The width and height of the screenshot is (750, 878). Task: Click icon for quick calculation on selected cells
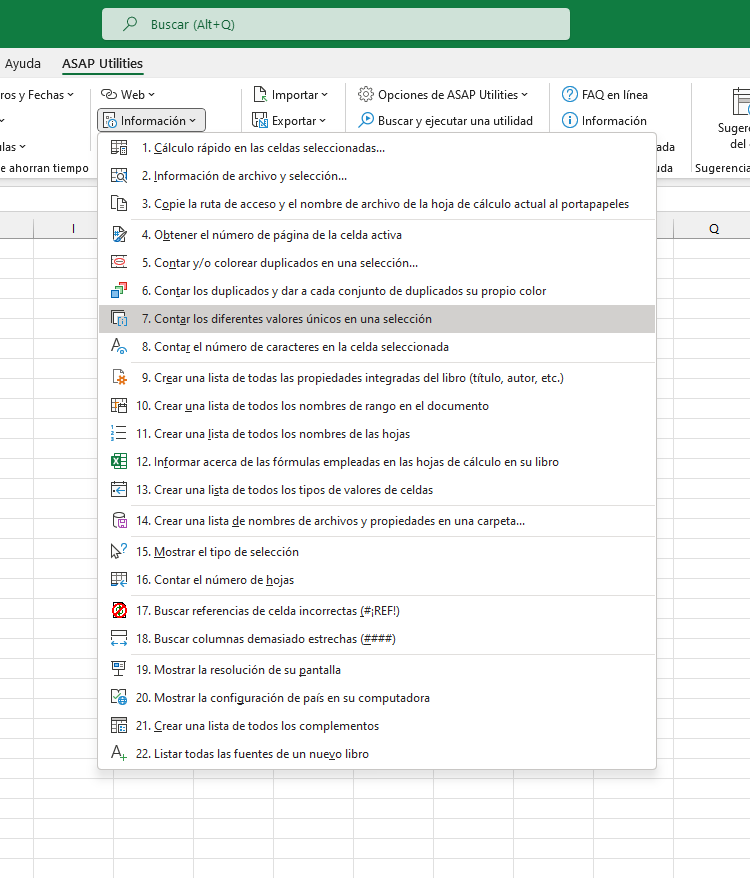119,148
